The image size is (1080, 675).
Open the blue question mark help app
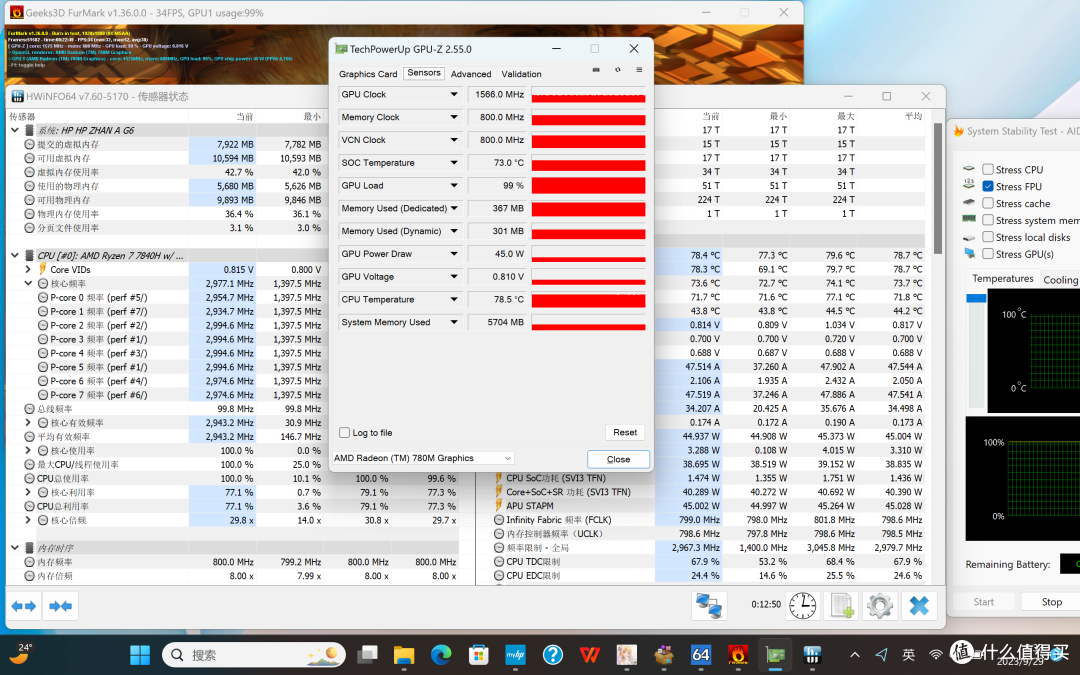[x=552, y=654]
